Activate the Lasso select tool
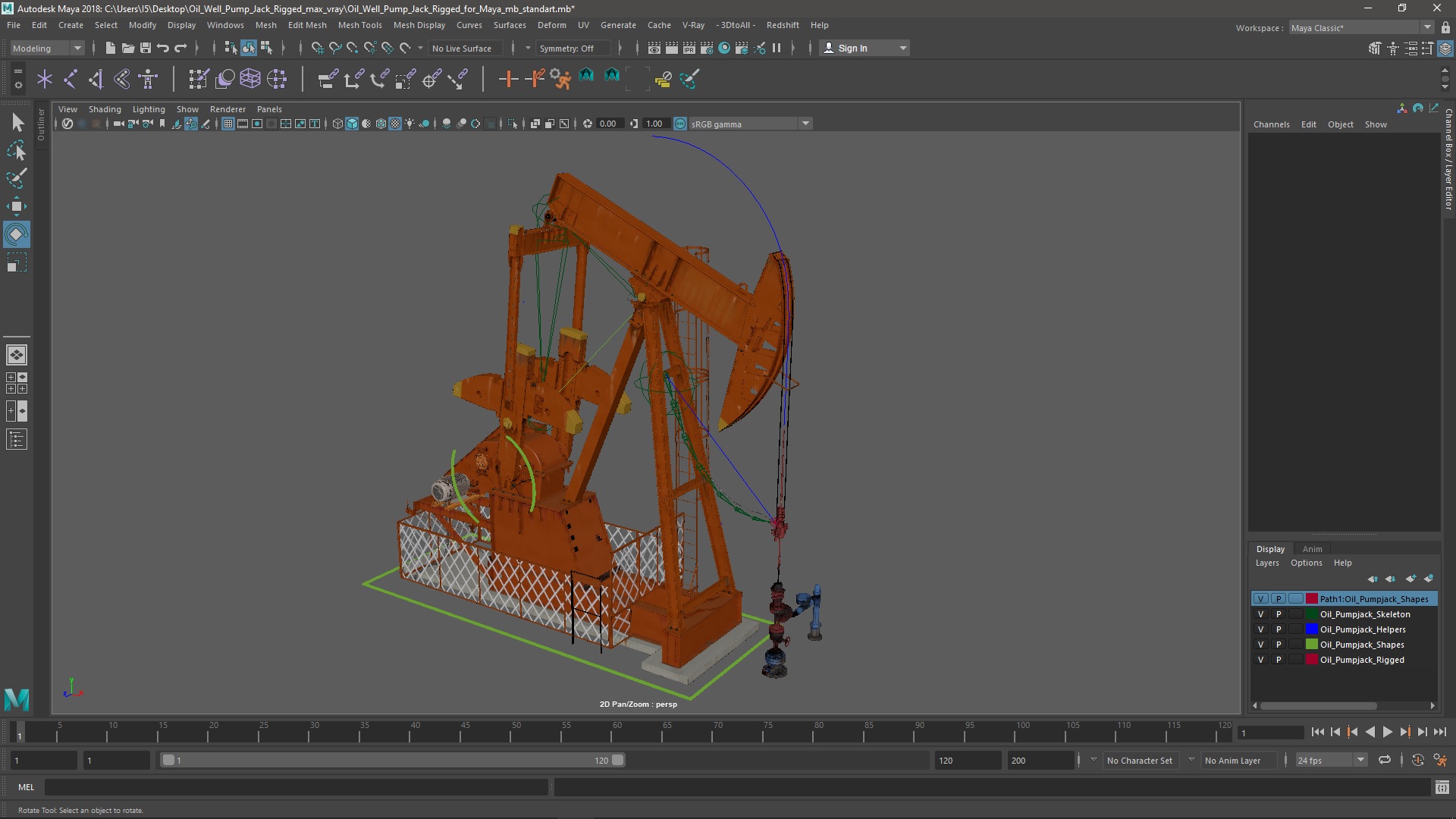1456x819 pixels. 17,151
